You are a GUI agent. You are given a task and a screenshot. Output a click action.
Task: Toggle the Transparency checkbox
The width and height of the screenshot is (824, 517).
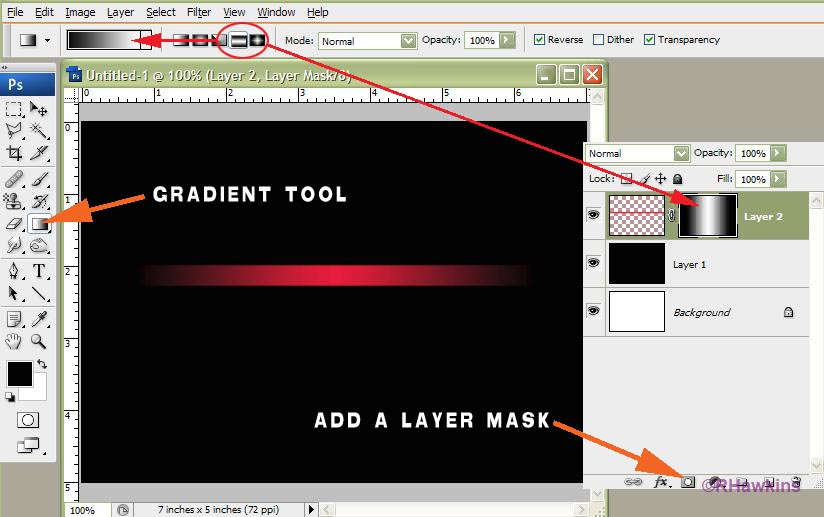[x=650, y=39]
